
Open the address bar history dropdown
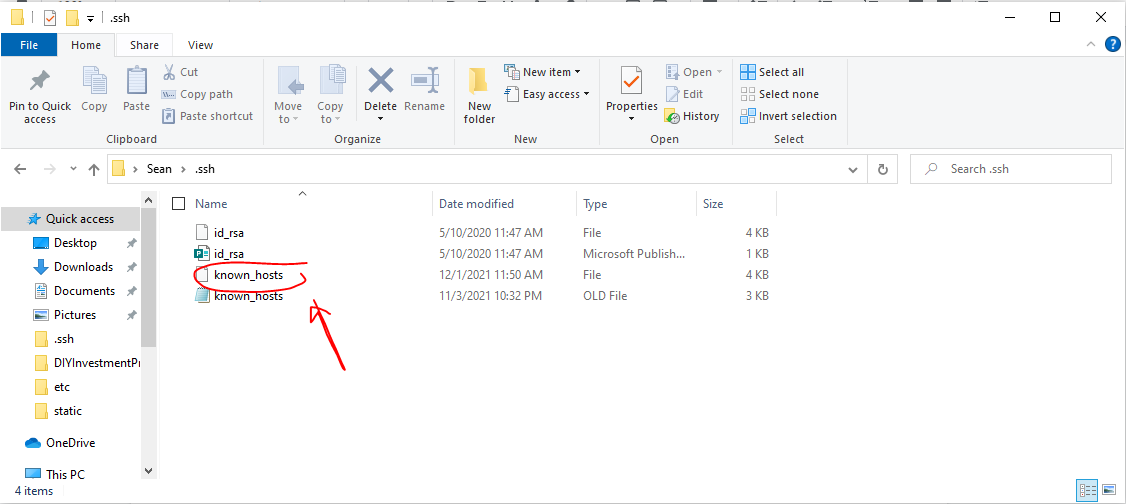coord(852,169)
